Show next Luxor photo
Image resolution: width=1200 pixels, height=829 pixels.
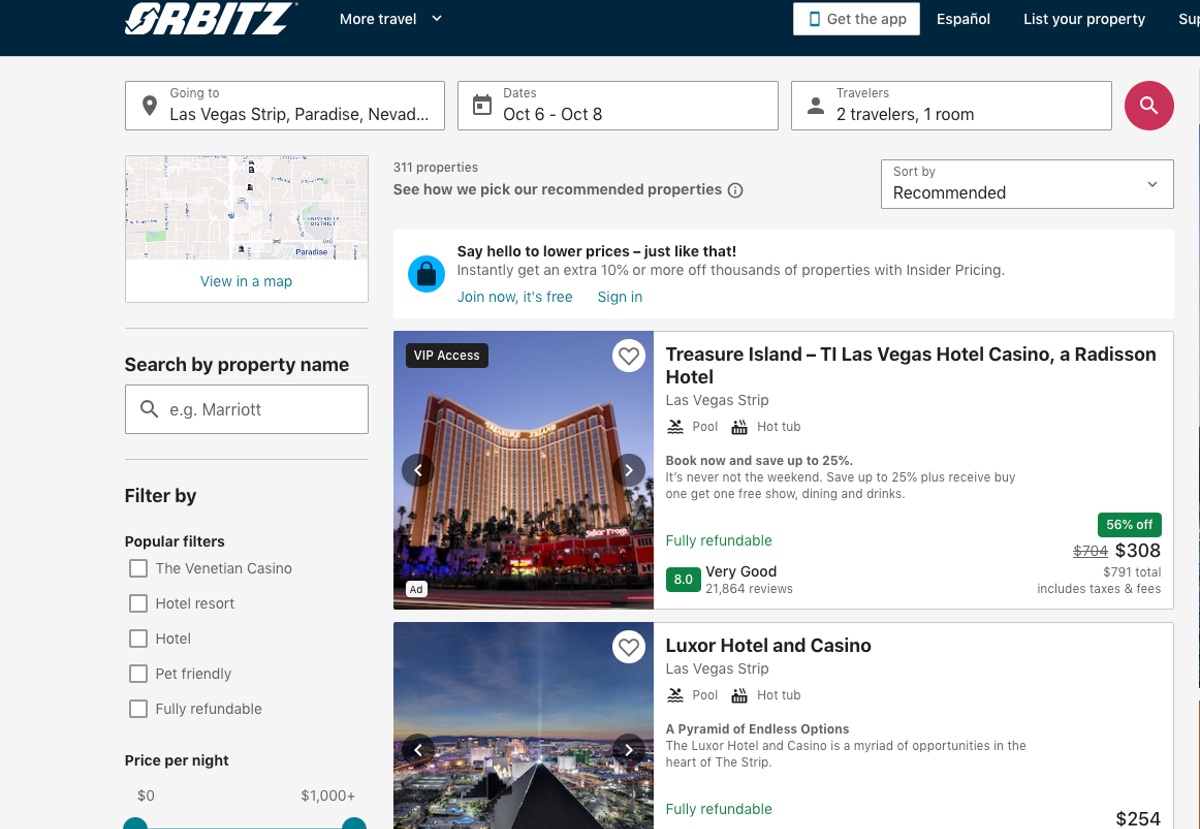(x=629, y=749)
